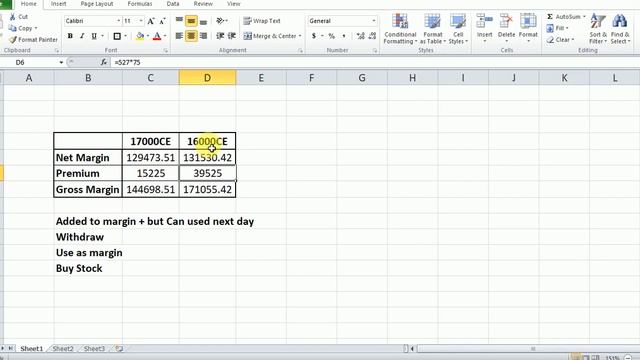
Task: Switch to the Insert ribbon tab
Action: [58, 4]
